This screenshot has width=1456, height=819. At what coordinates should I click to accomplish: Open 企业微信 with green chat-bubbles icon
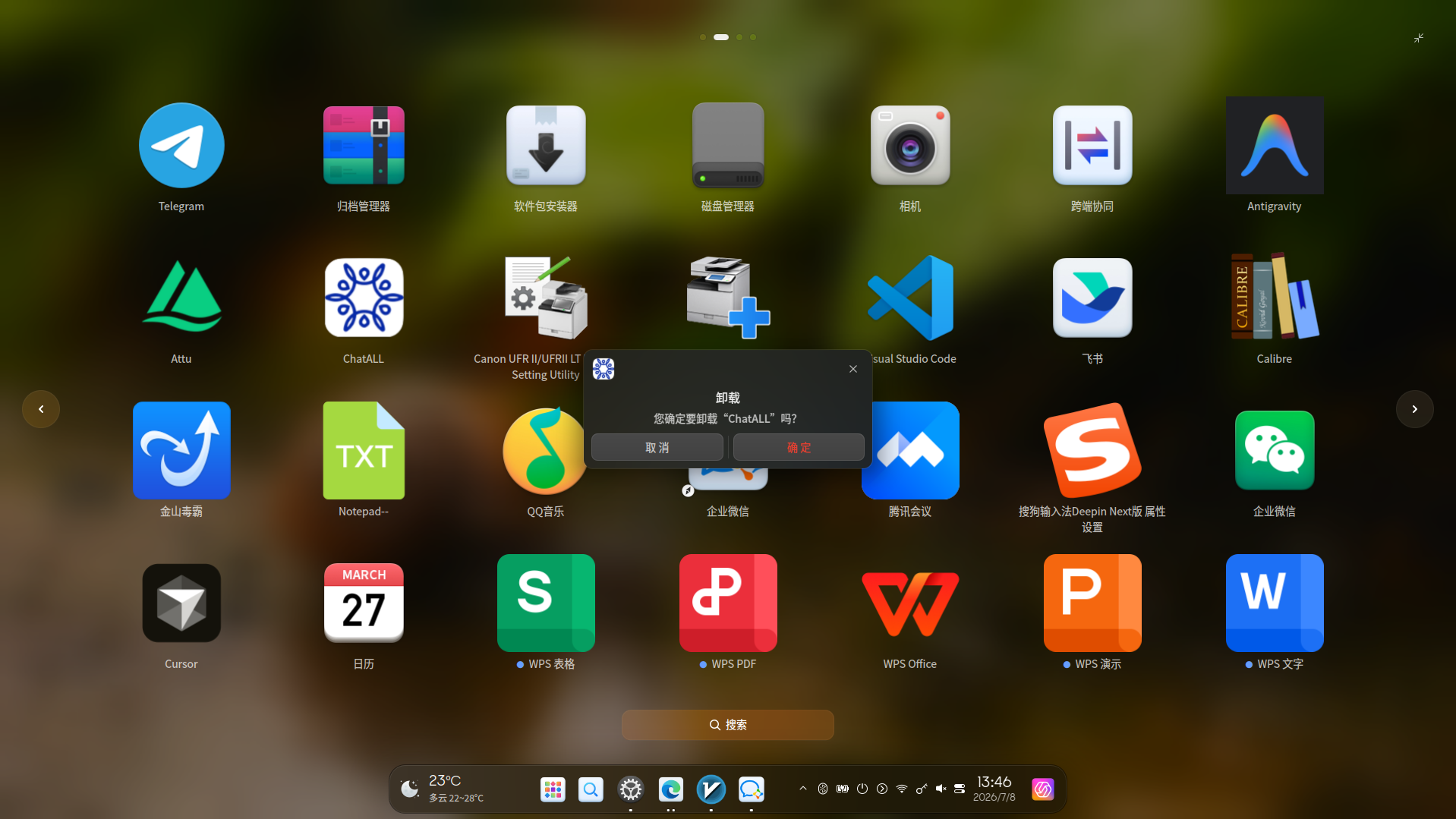pos(1275,450)
